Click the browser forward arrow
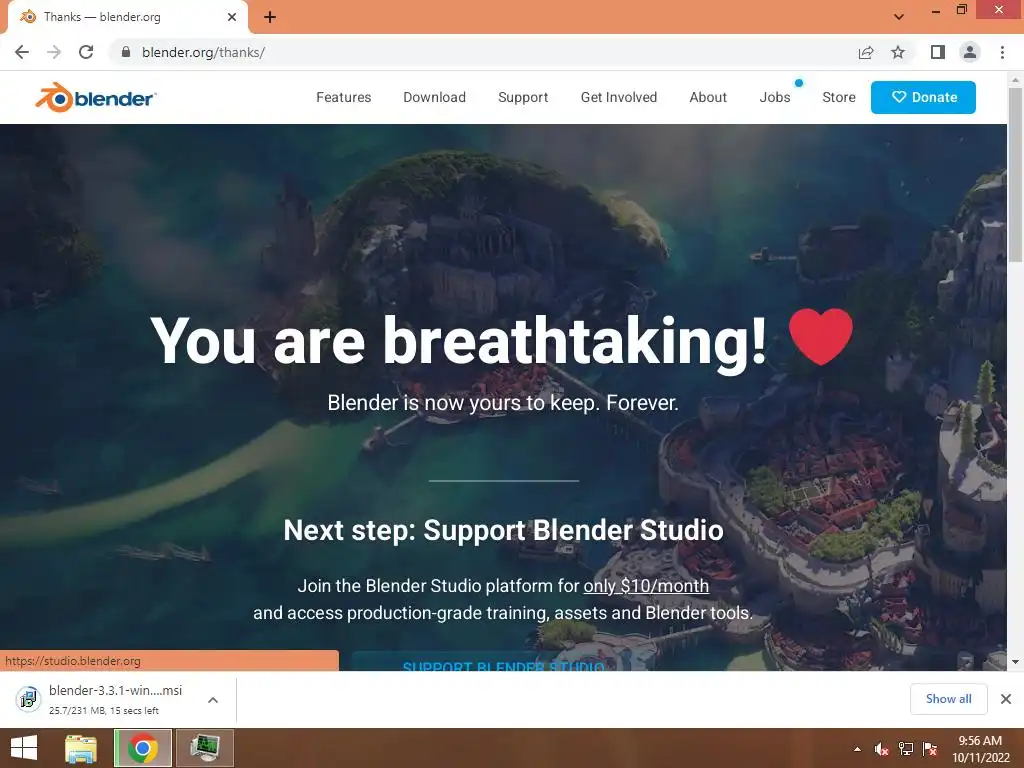 (54, 52)
